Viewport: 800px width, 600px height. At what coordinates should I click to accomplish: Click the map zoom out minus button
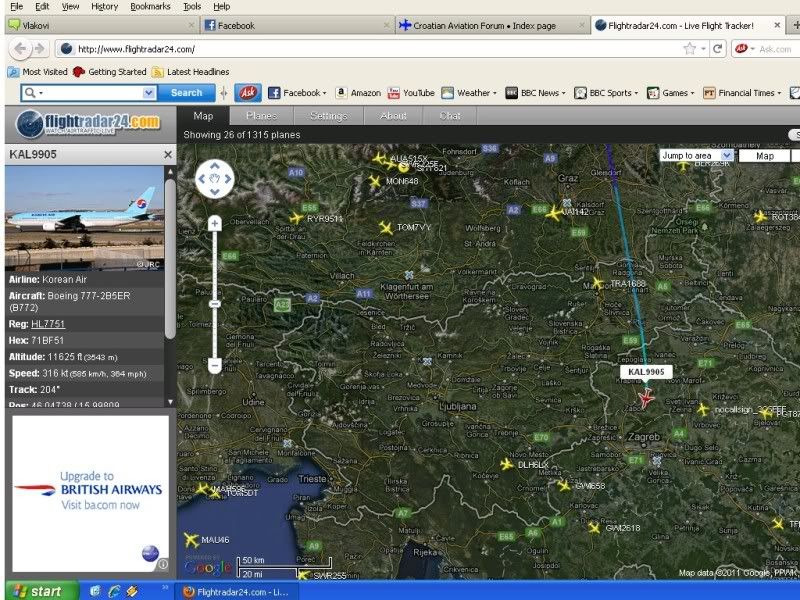click(215, 365)
